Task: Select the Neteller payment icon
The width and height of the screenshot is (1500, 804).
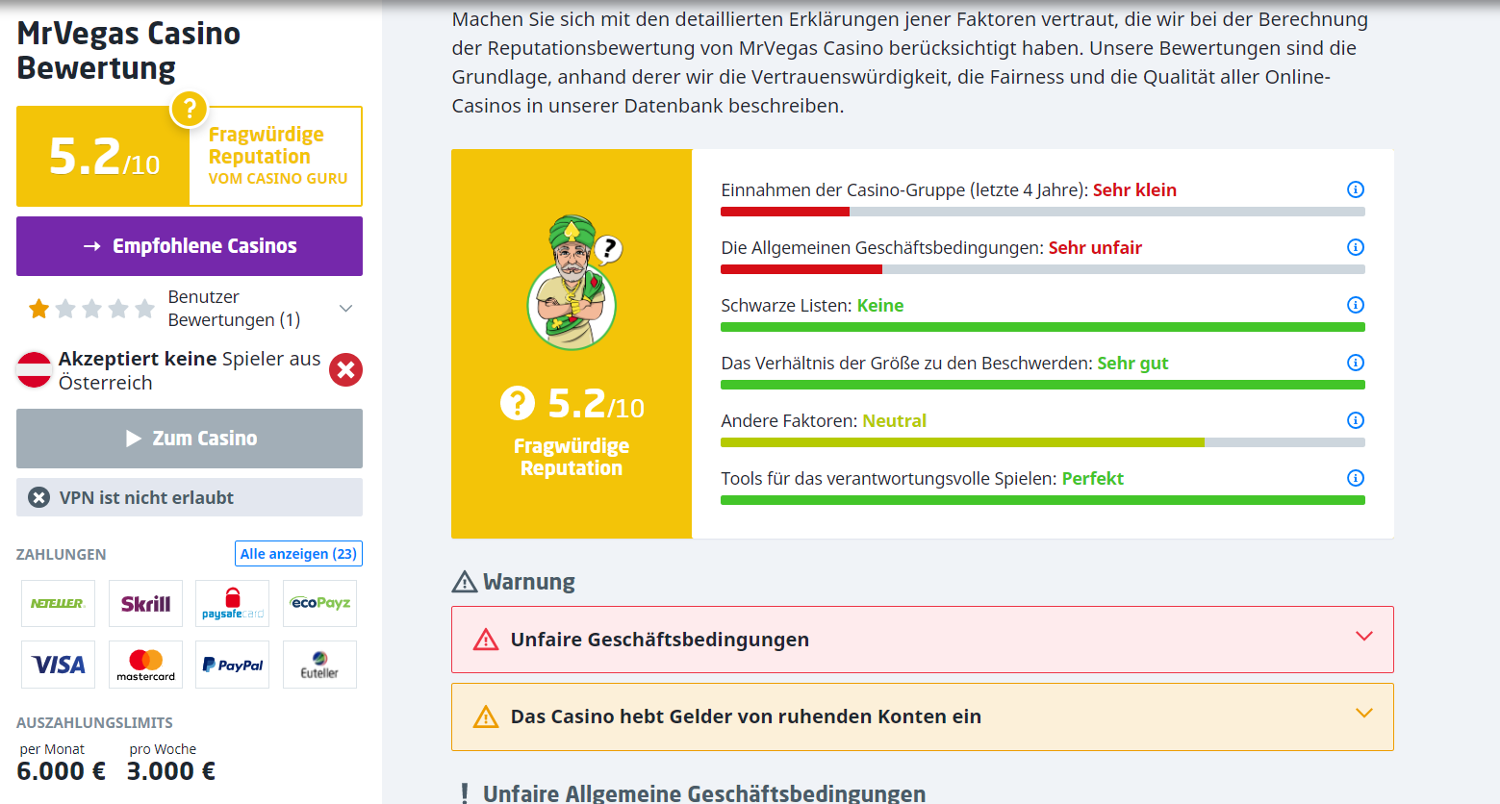Action: [x=57, y=603]
